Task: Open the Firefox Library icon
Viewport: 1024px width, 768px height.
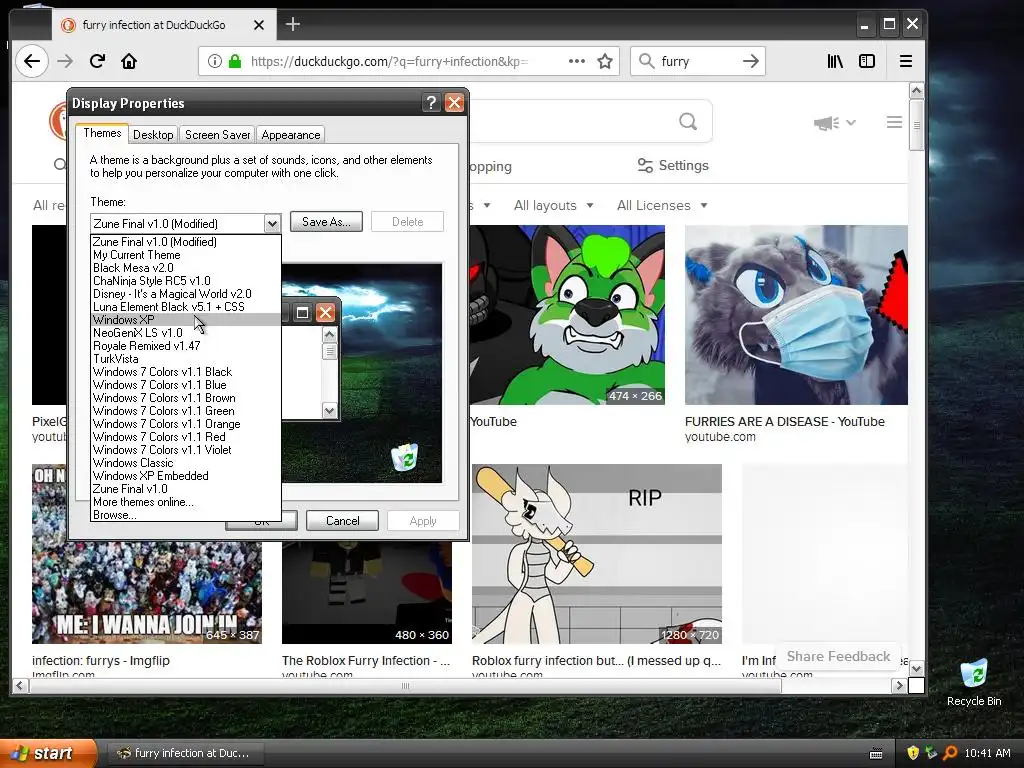Action: coord(835,61)
